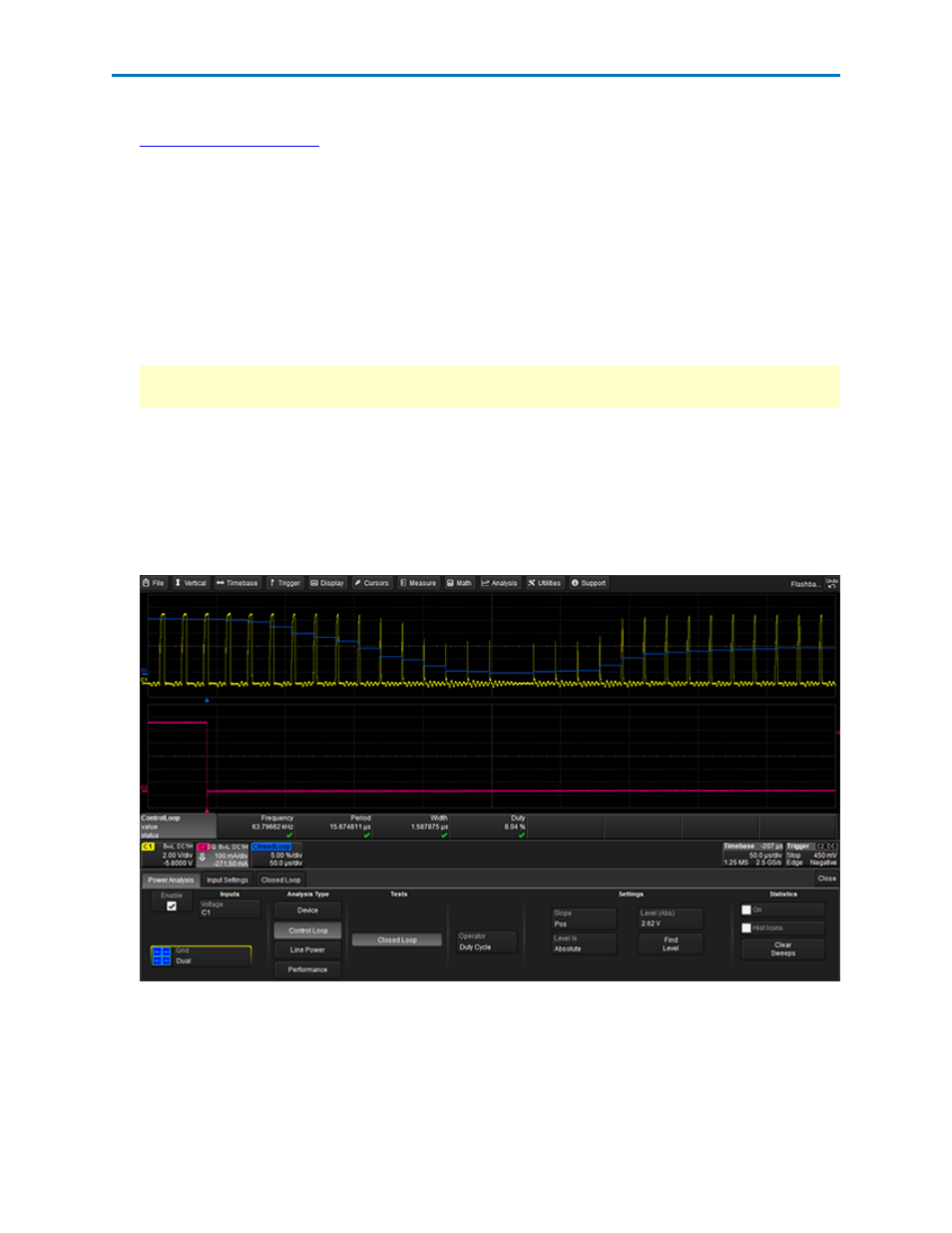
Task: Click the blue trigger position marker
Action: tap(207, 700)
